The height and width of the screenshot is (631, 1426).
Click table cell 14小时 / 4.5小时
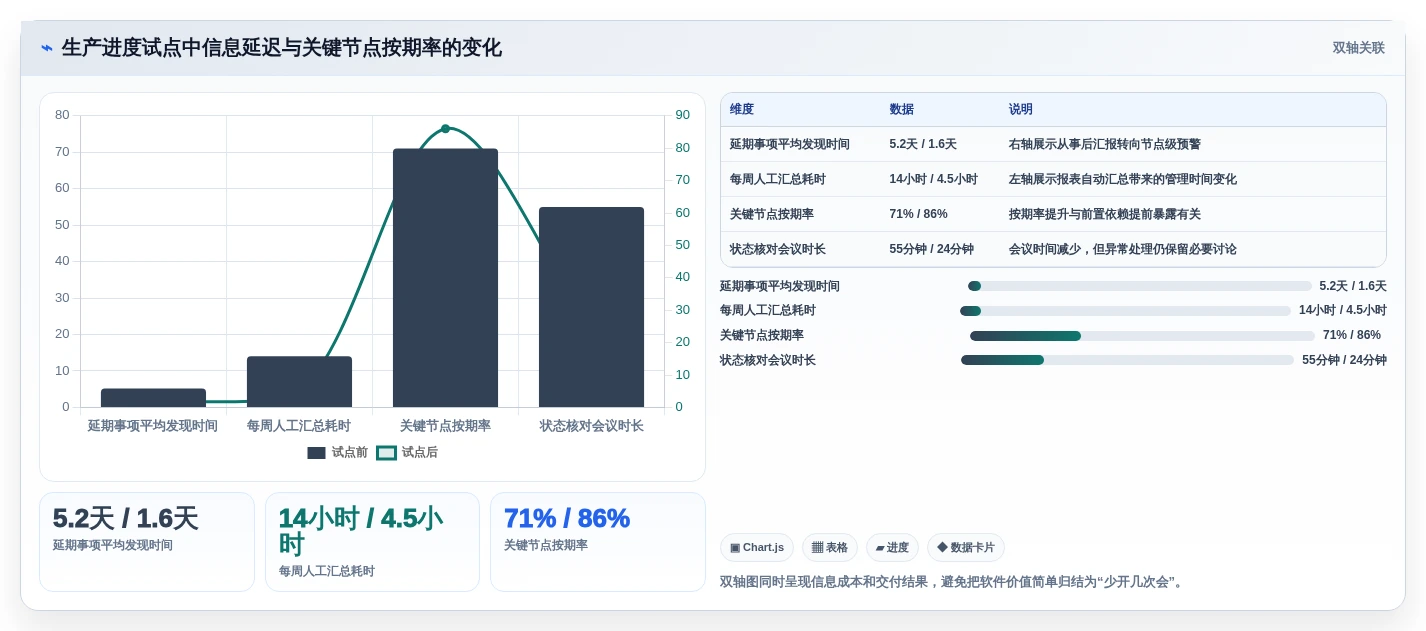933,180
